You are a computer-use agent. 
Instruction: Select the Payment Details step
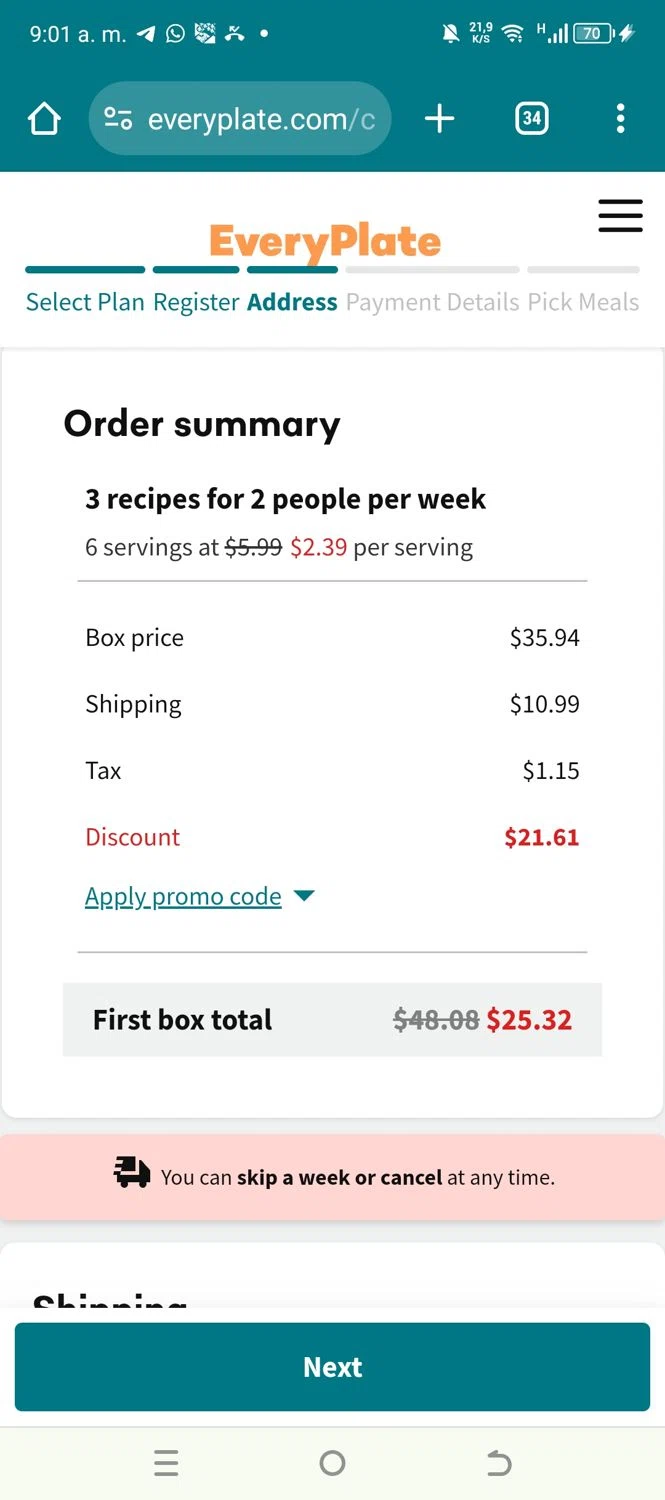[432, 302]
